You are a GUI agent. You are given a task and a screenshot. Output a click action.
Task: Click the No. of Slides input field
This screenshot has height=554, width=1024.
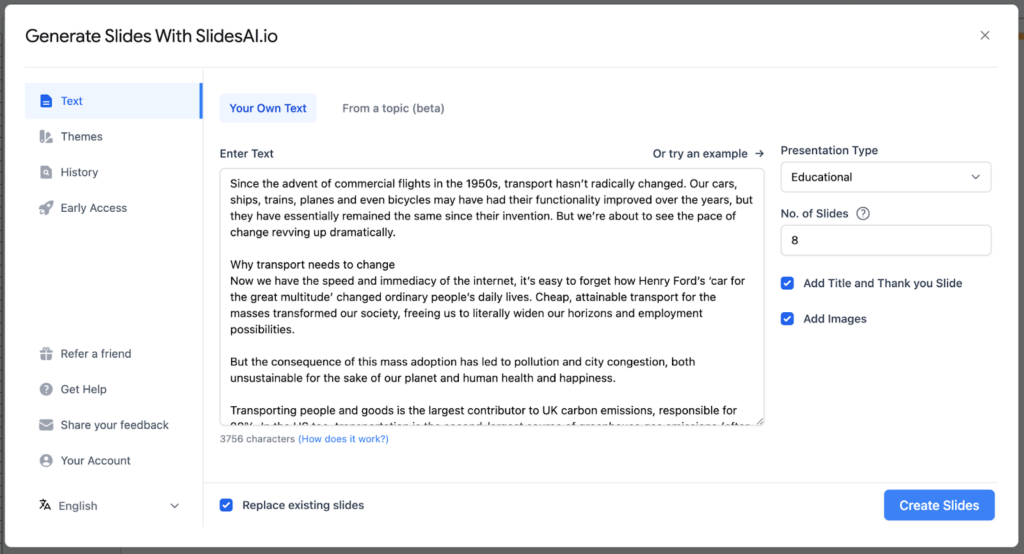click(x=885, y=240)
